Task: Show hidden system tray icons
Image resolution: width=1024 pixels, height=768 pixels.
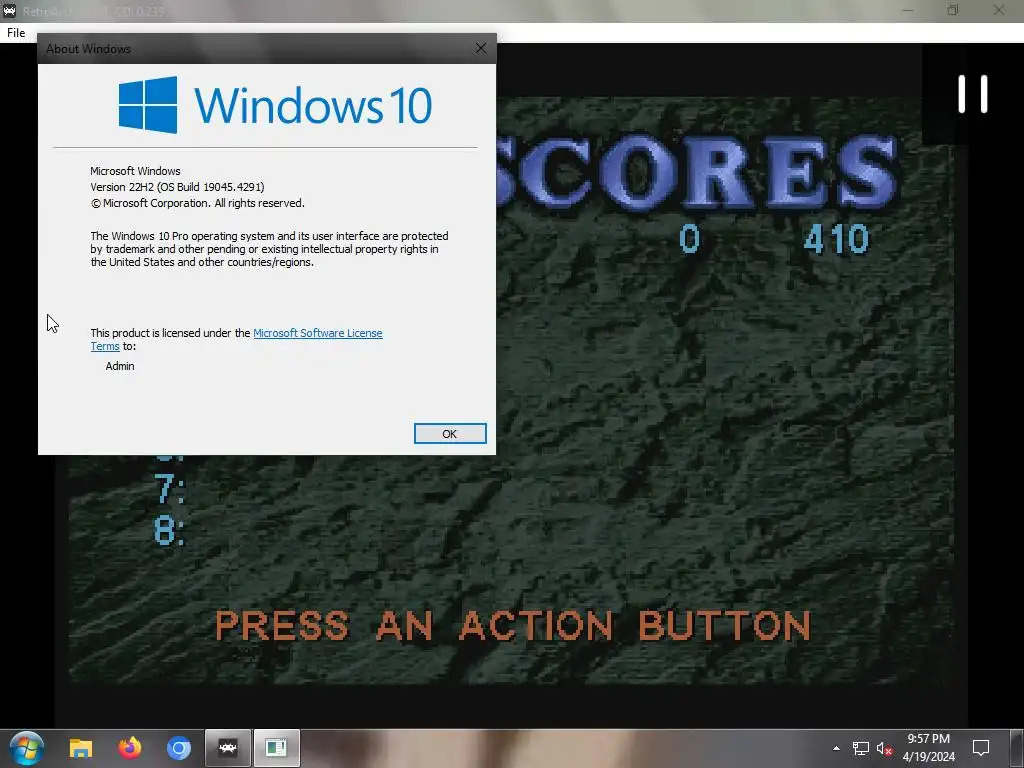Action: (837, 748)
